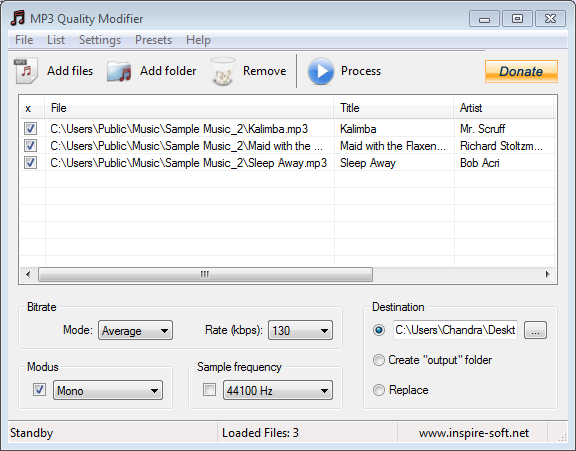Click the Remove label in toolbar
The height and width of the screenshot is (451, 576).
[x=264, y=71]
